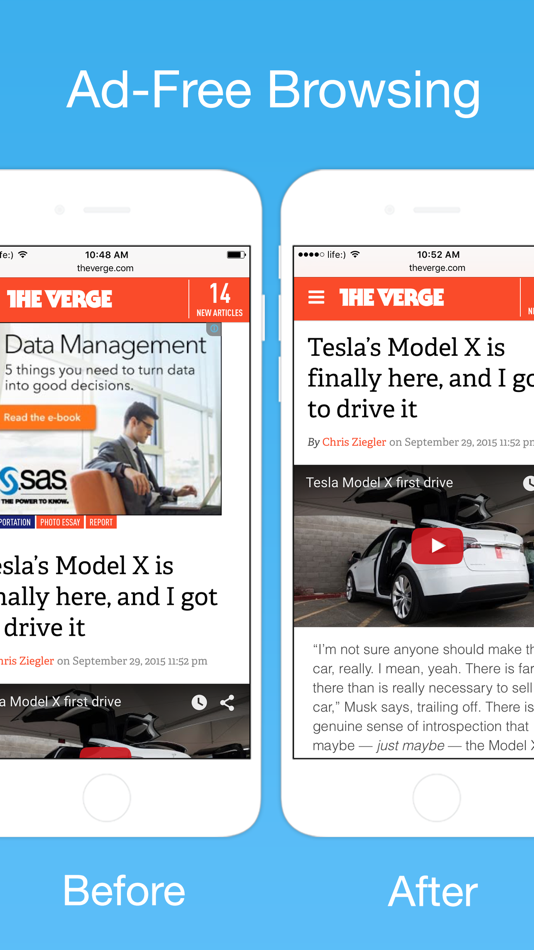Open the 14 New Articles counter
Image resolution: width=534 pixels, height=950 pixels.
(219, 300)
